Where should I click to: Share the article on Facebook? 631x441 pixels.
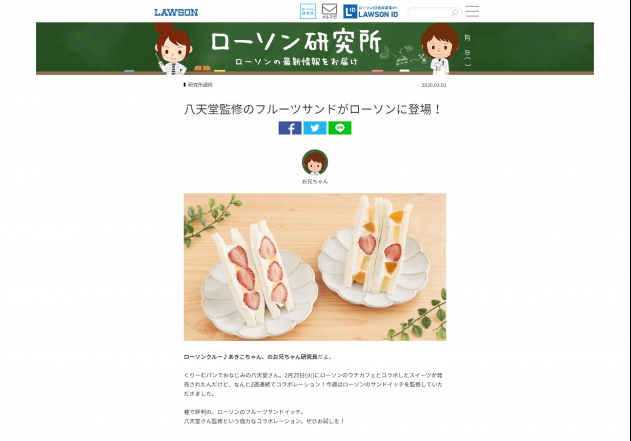coord(290,128)
